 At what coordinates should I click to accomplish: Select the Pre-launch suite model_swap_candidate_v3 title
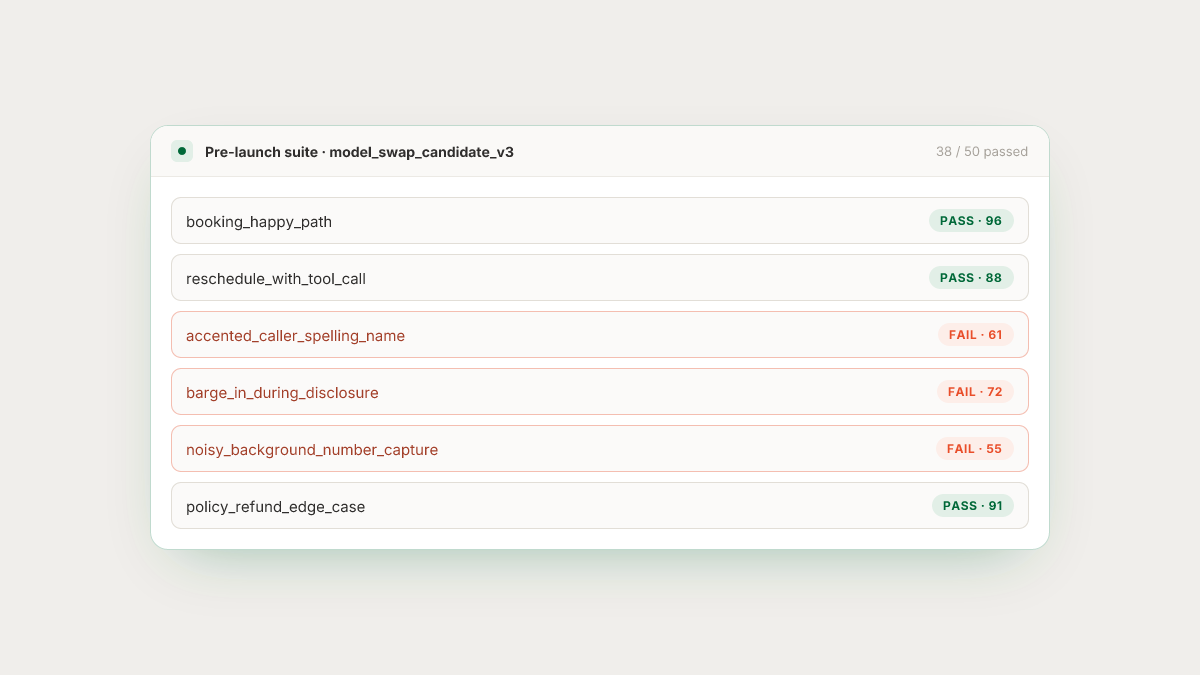pyautogui.click(x=359, y=152)
